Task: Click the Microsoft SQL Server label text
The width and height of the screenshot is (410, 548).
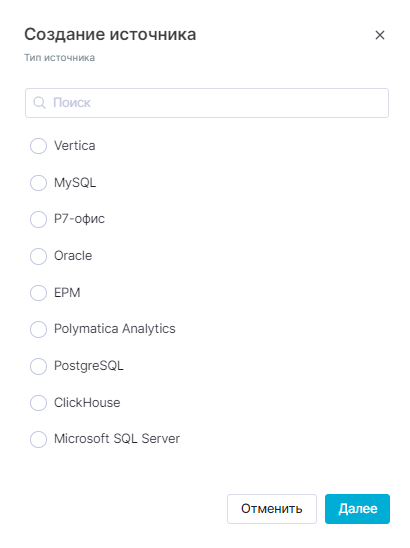Action: pos(117,439)
